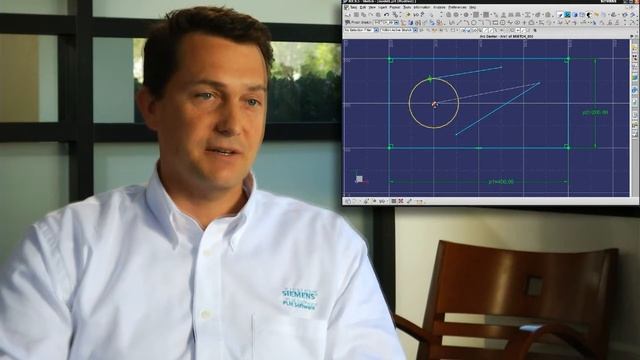The width and height of the screenshot is (640, 360).
Task: Select the circle's center point
Action: (x=434, y=104)
